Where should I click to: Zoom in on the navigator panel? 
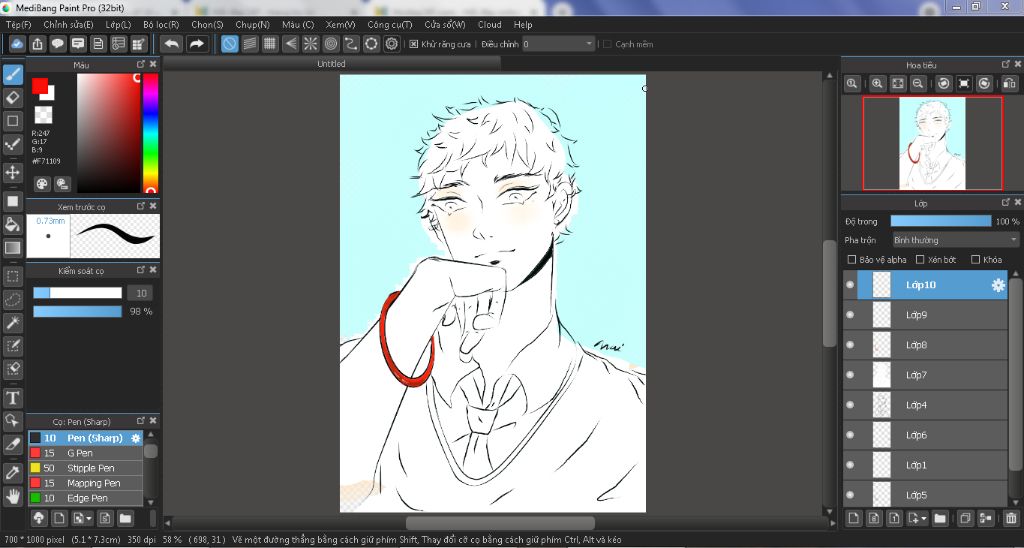coord(877,84)
